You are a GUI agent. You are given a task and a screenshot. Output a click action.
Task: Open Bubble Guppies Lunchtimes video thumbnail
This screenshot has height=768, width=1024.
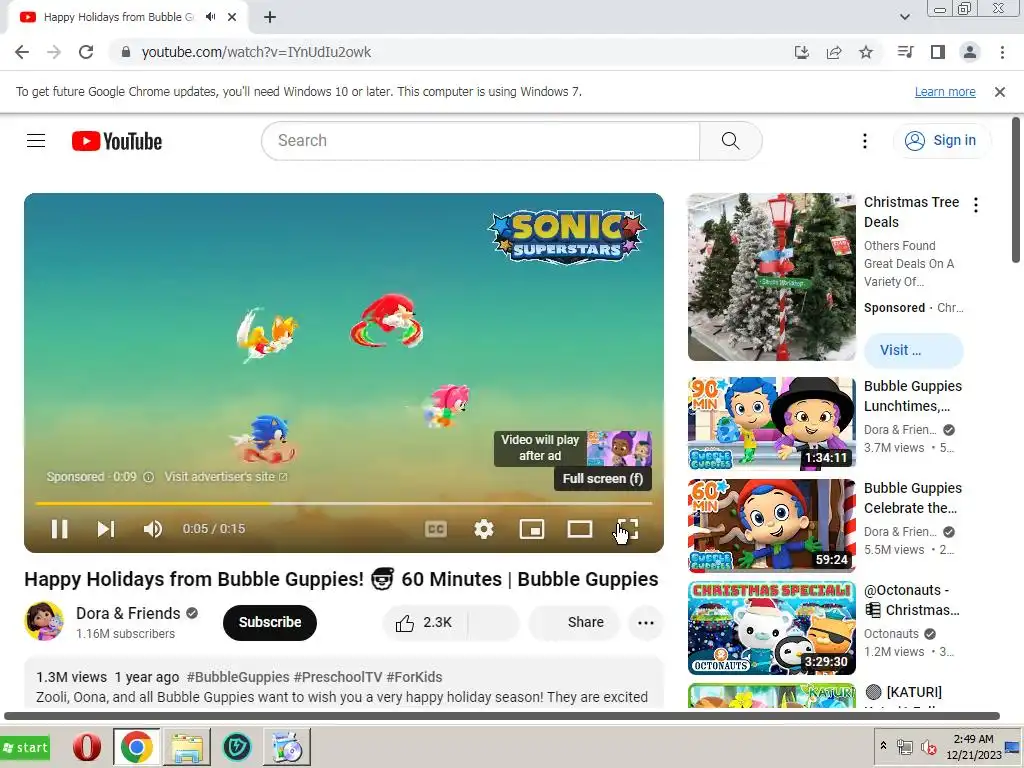pyautogui.click(x=771, y=423)
